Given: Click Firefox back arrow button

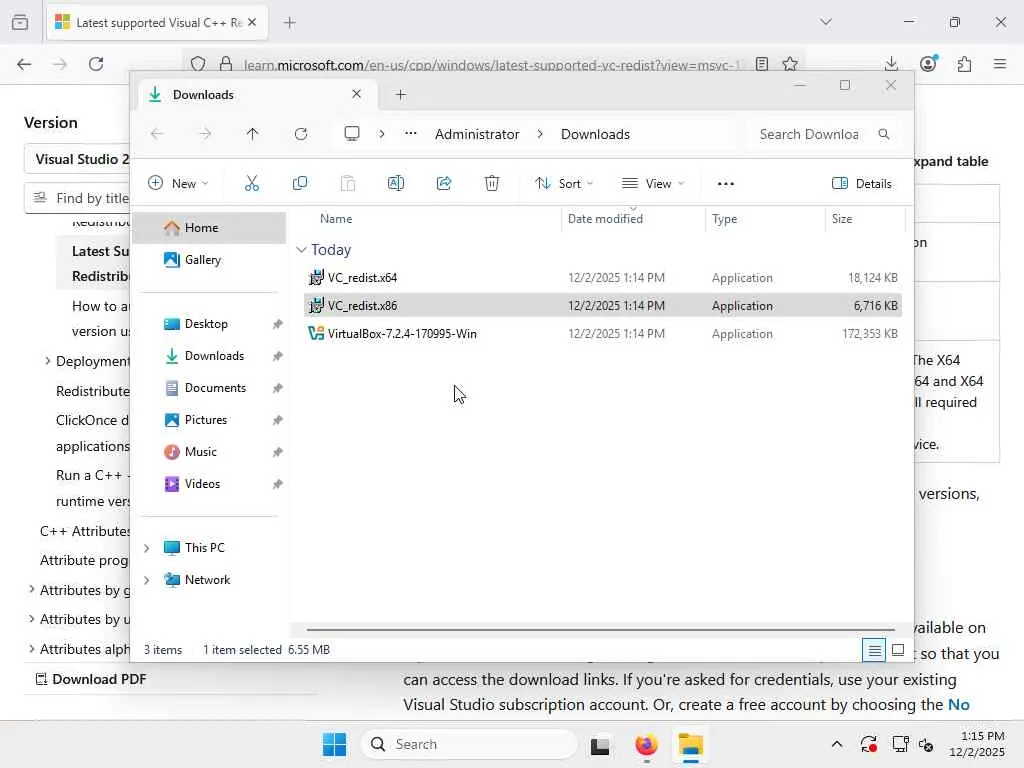Looking at the screenshot, I should (24, 64).
